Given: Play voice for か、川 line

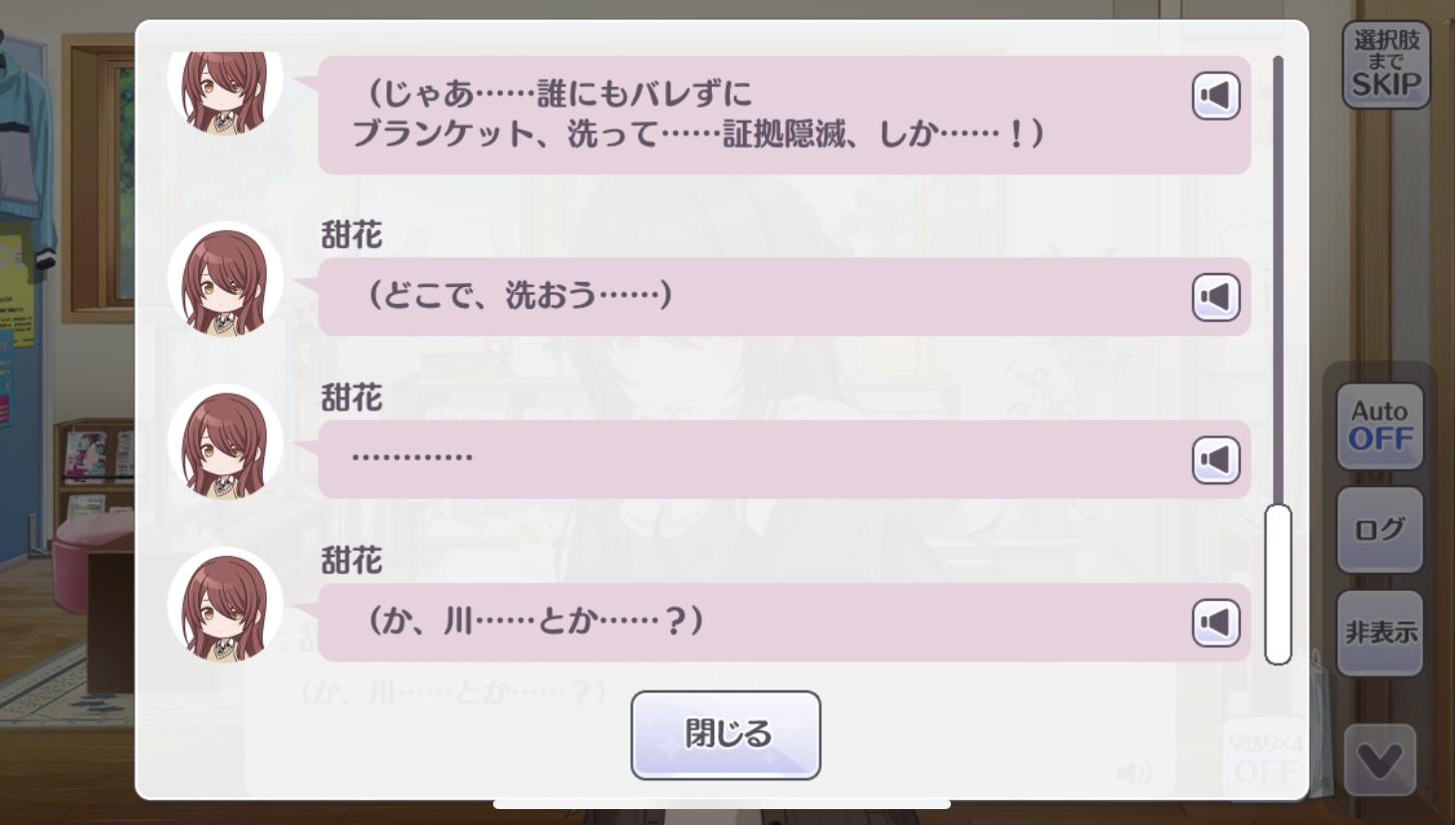Looking at the screenshot, I should (x=1215, y=623).
